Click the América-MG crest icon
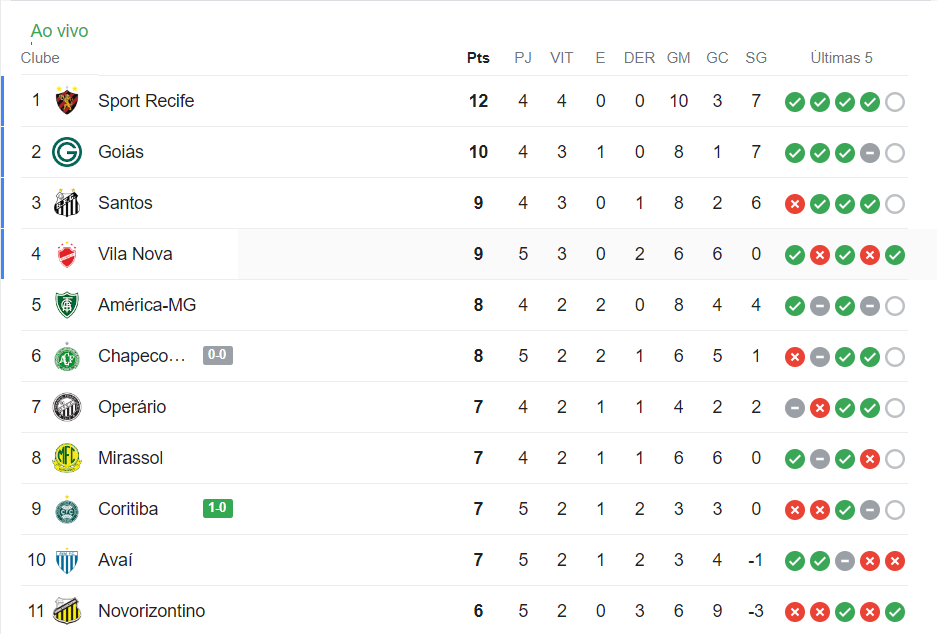Screen dimensions: 937x634 tap(67, 305)
